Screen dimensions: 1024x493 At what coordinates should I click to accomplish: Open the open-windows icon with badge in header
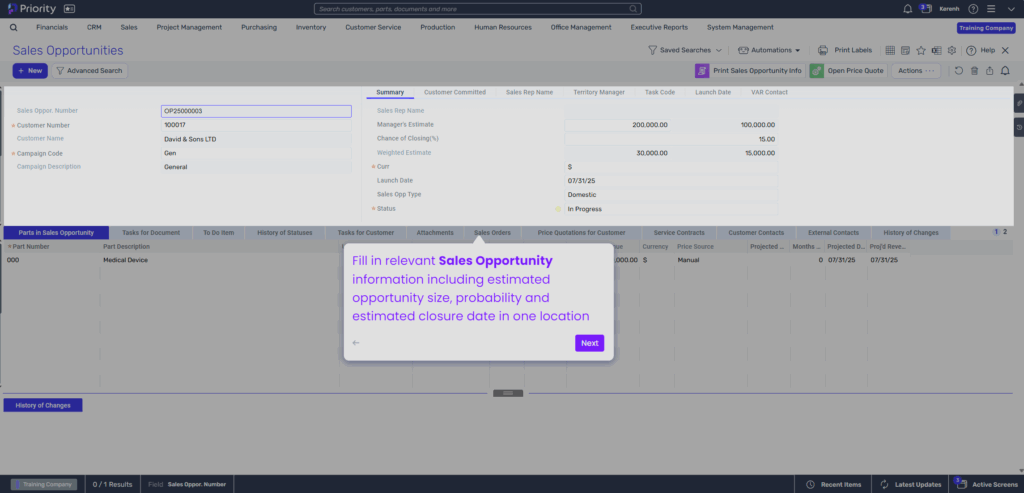[926, 9]
